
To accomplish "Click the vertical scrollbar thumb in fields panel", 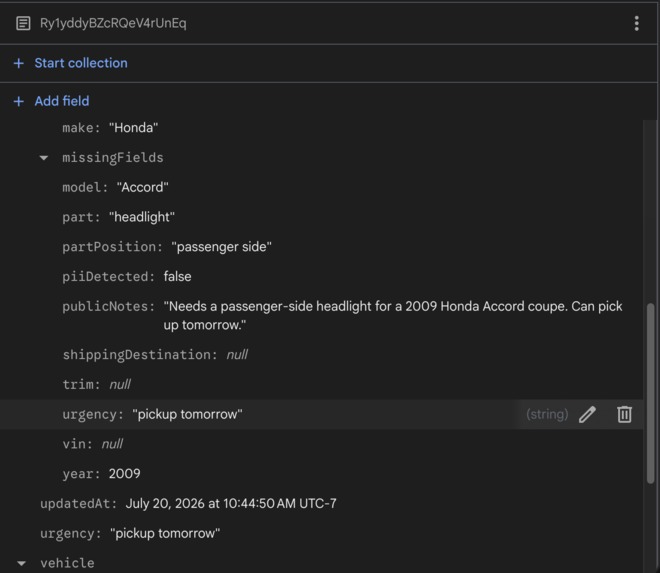I will pyautogui.click(x=650, y=393).
